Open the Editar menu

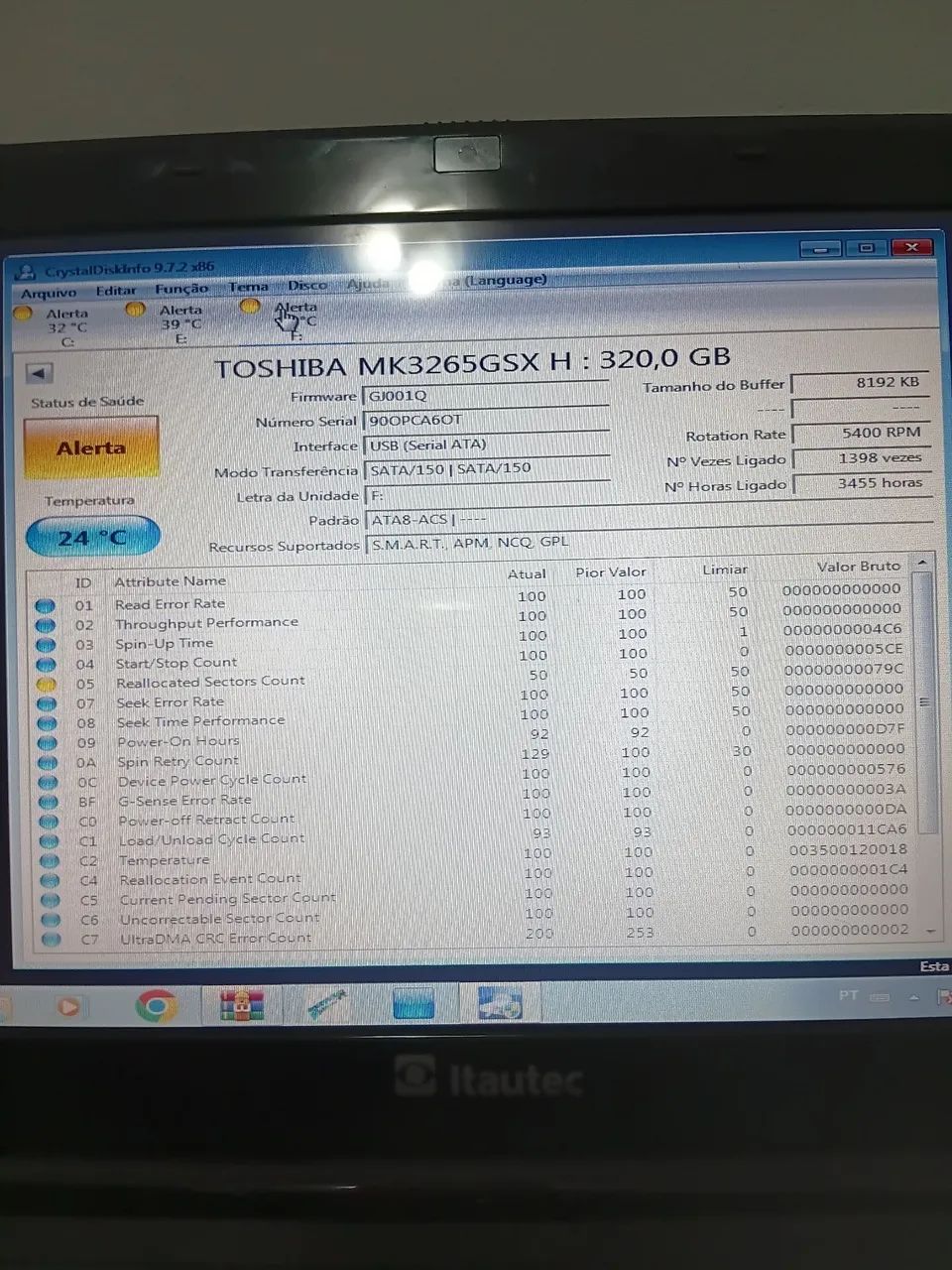click(x=116, y=291)
